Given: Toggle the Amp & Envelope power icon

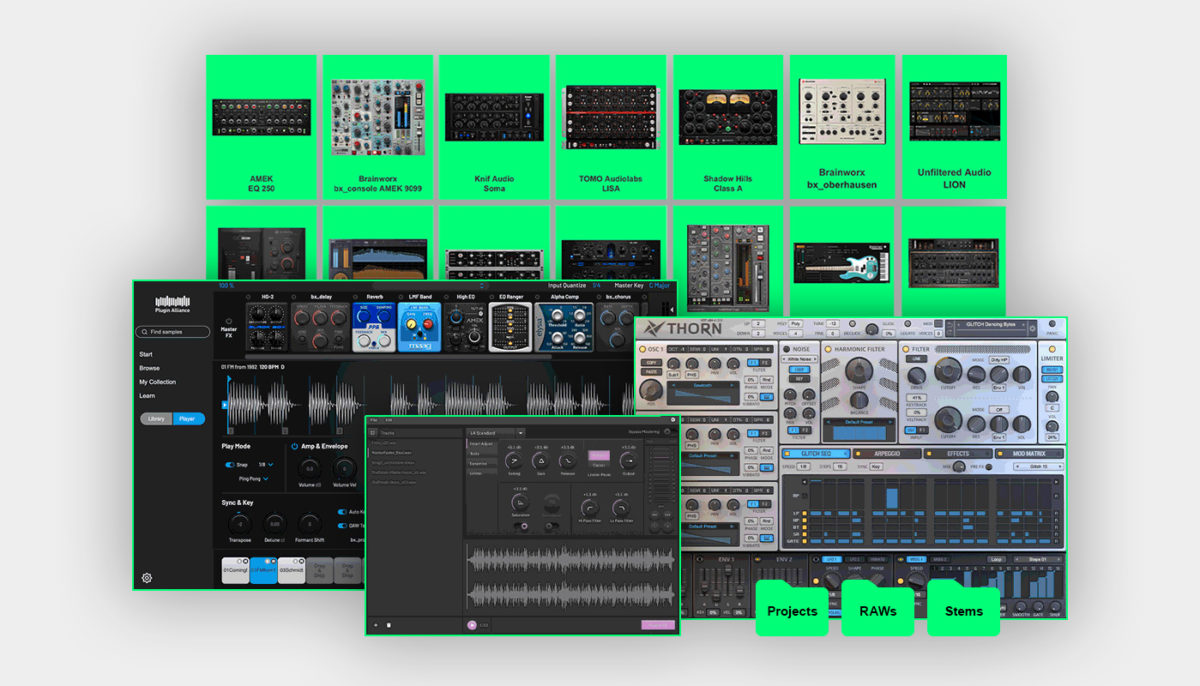Looking at the screenshot, I should (294, 446).
